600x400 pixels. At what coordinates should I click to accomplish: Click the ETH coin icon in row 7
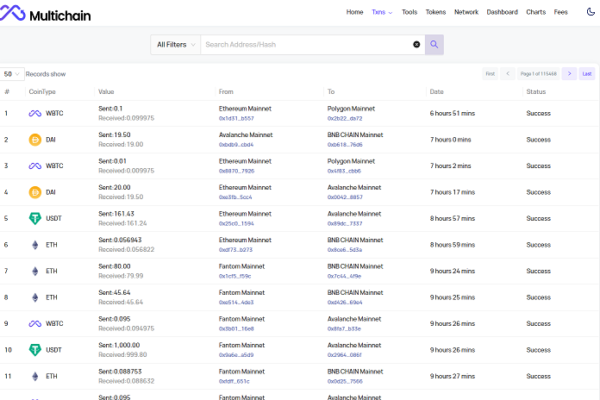point(35,271)
